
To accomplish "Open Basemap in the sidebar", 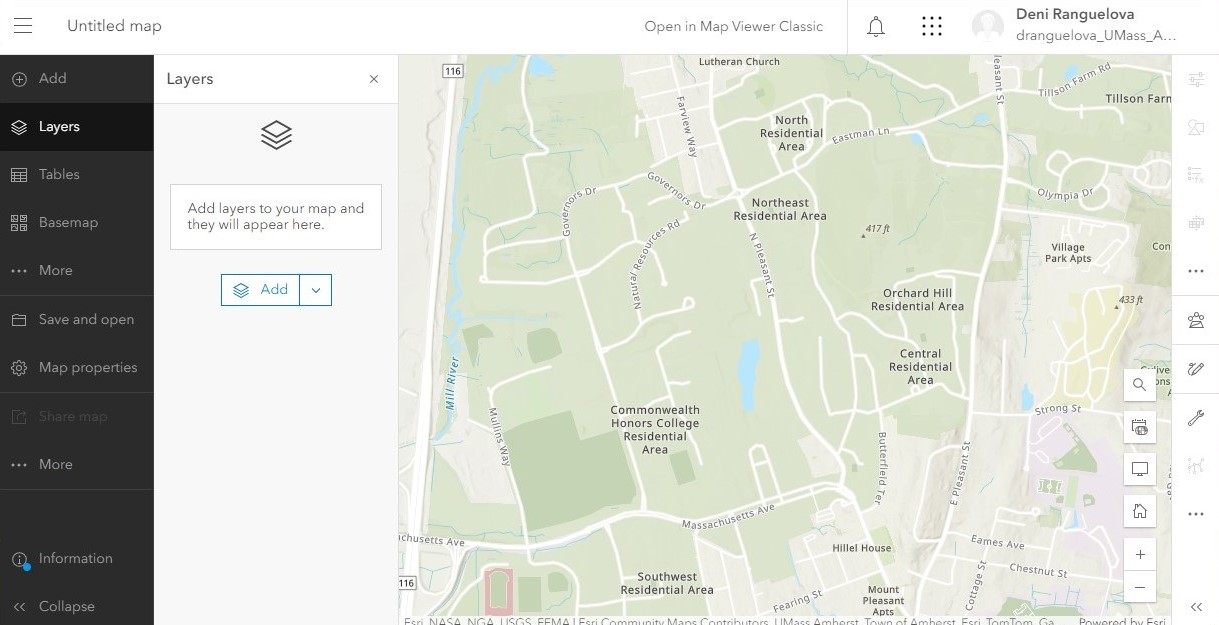I will 77,222.
